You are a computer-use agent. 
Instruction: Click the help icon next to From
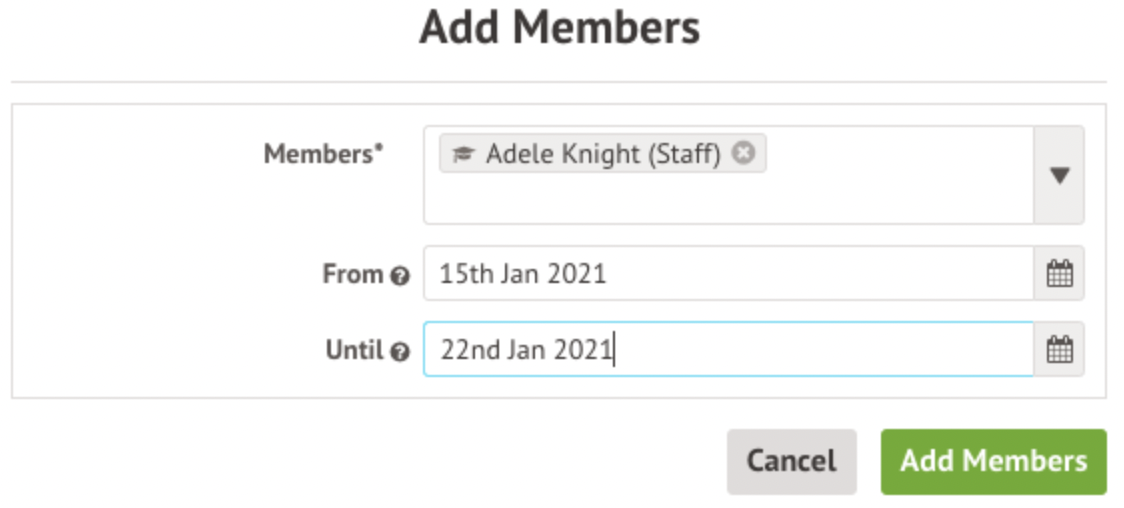pyautogui.click(x=400, y=276)
